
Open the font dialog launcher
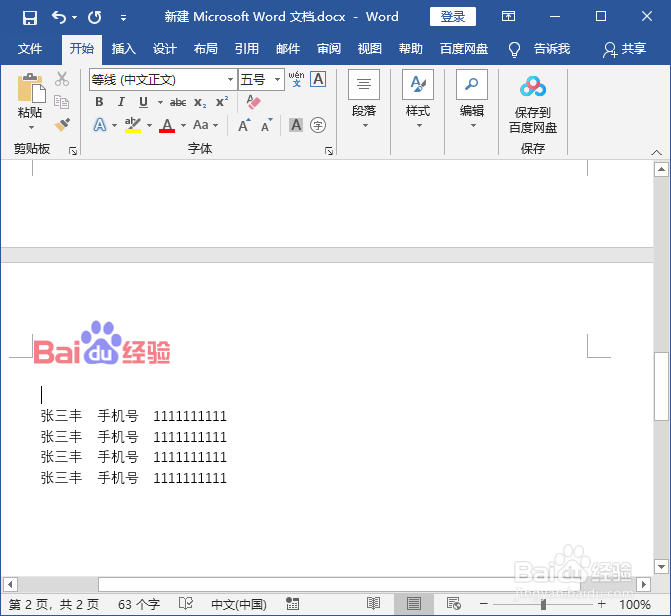pyautogui.click(x=329, y=151)
